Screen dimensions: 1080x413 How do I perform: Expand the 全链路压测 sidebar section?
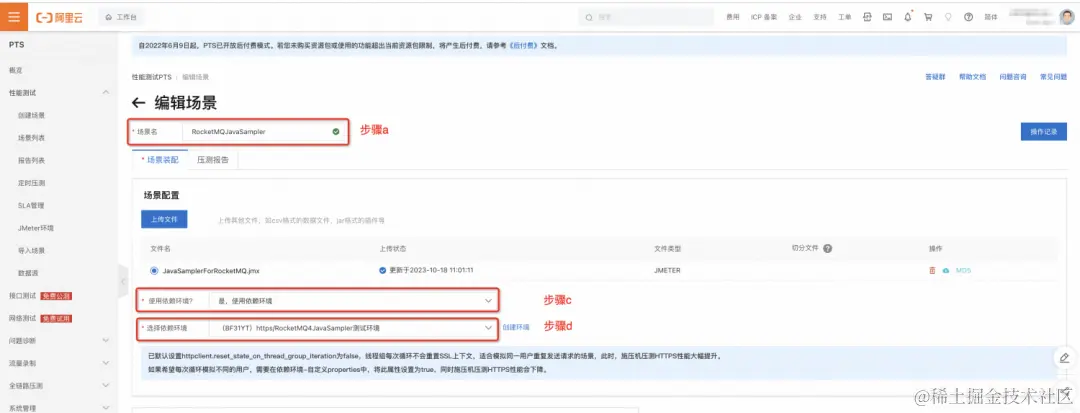(x=106, y=385)
